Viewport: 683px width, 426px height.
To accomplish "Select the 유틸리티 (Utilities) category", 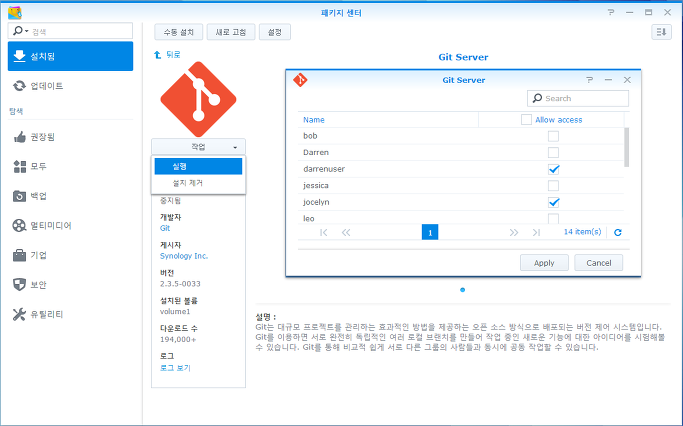I will click(70, 314).
